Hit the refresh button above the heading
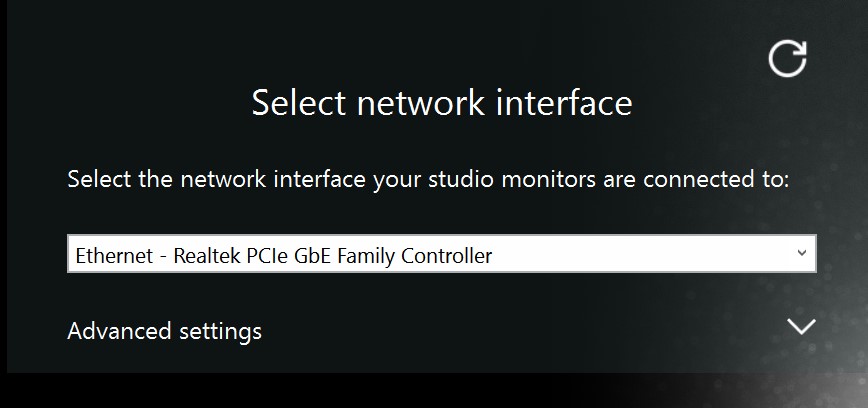The width and height of the screenshot is (868, 408). 787,58
